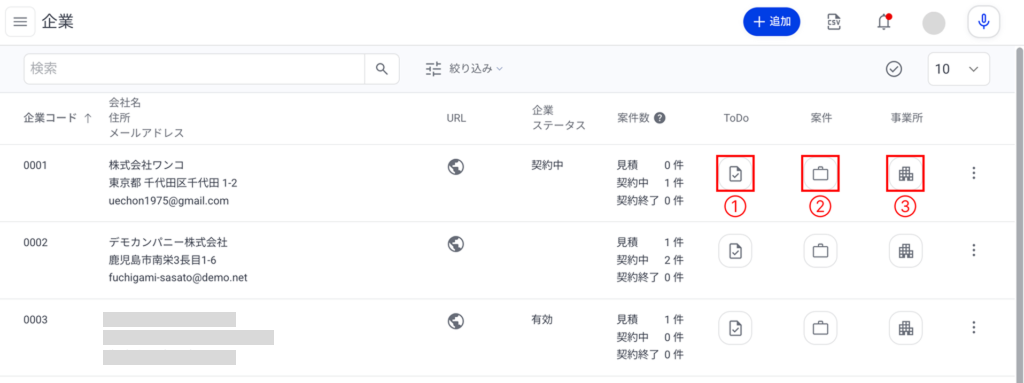Open the rows-per-page dropdown showing 10
The width and height of the screenshot is (1024, 383).
(959, 69)
